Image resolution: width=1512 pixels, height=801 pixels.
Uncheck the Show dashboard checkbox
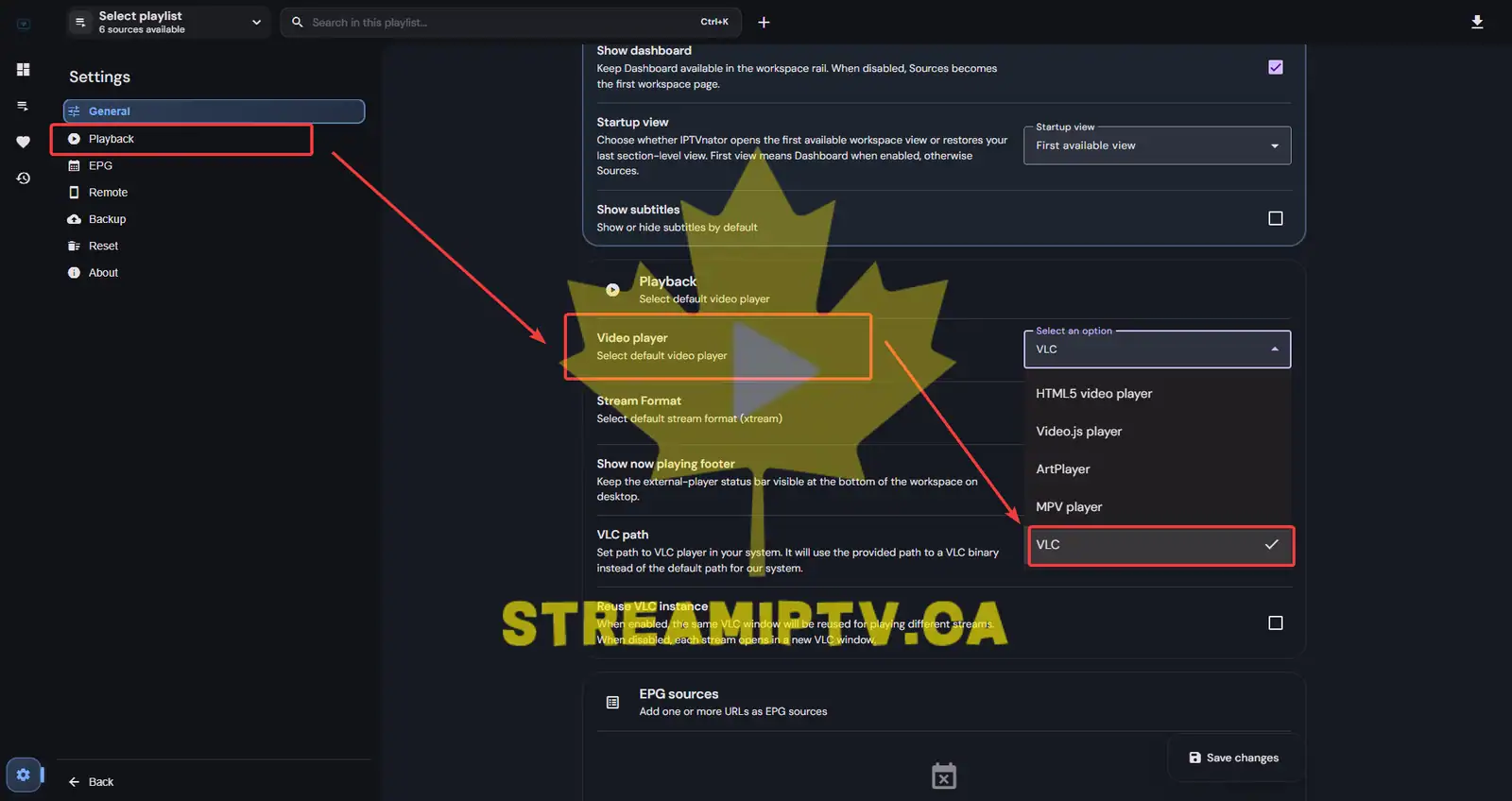click(1276, 67)
